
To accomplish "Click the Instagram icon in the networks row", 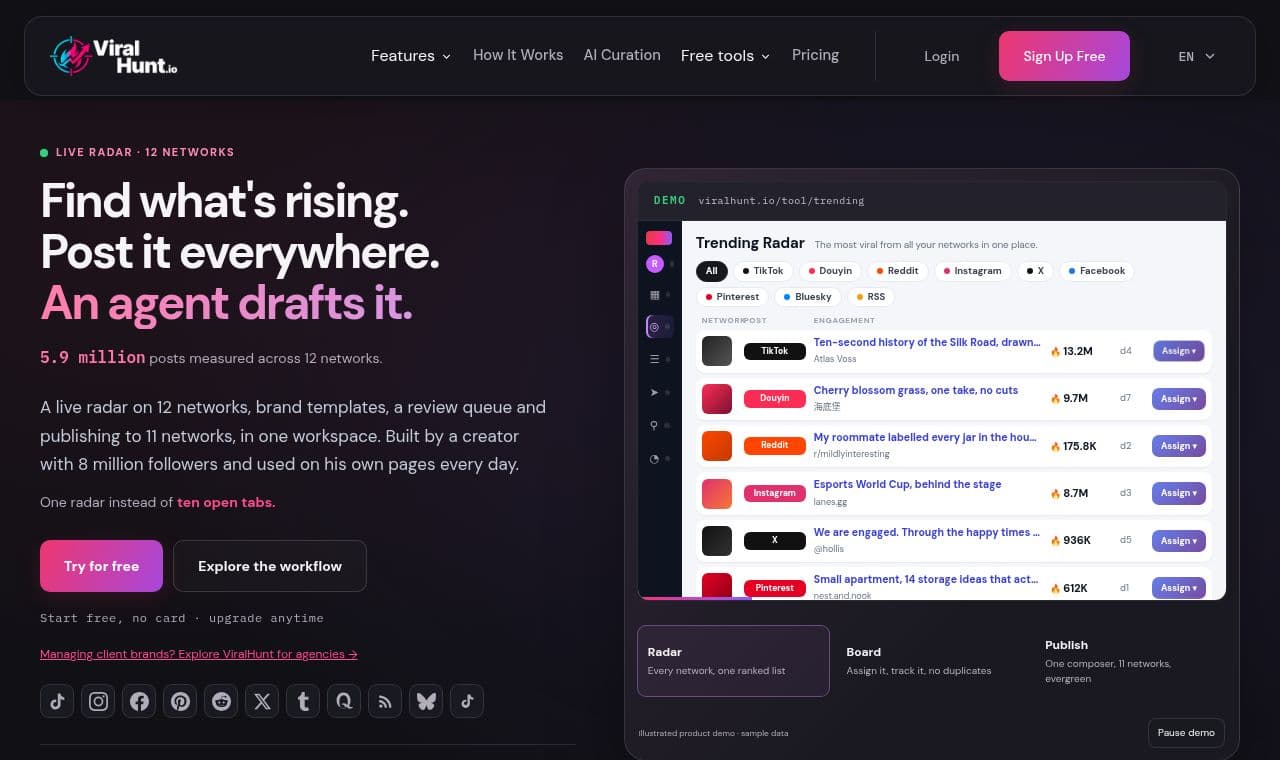I will coord(98,701).
